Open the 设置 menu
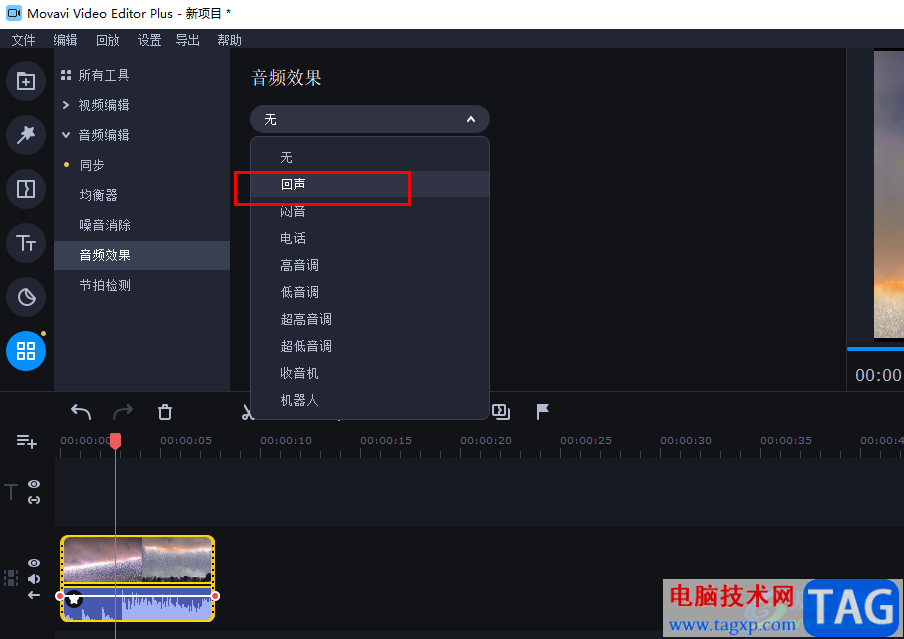904x639 pixels. coord(149,40)
